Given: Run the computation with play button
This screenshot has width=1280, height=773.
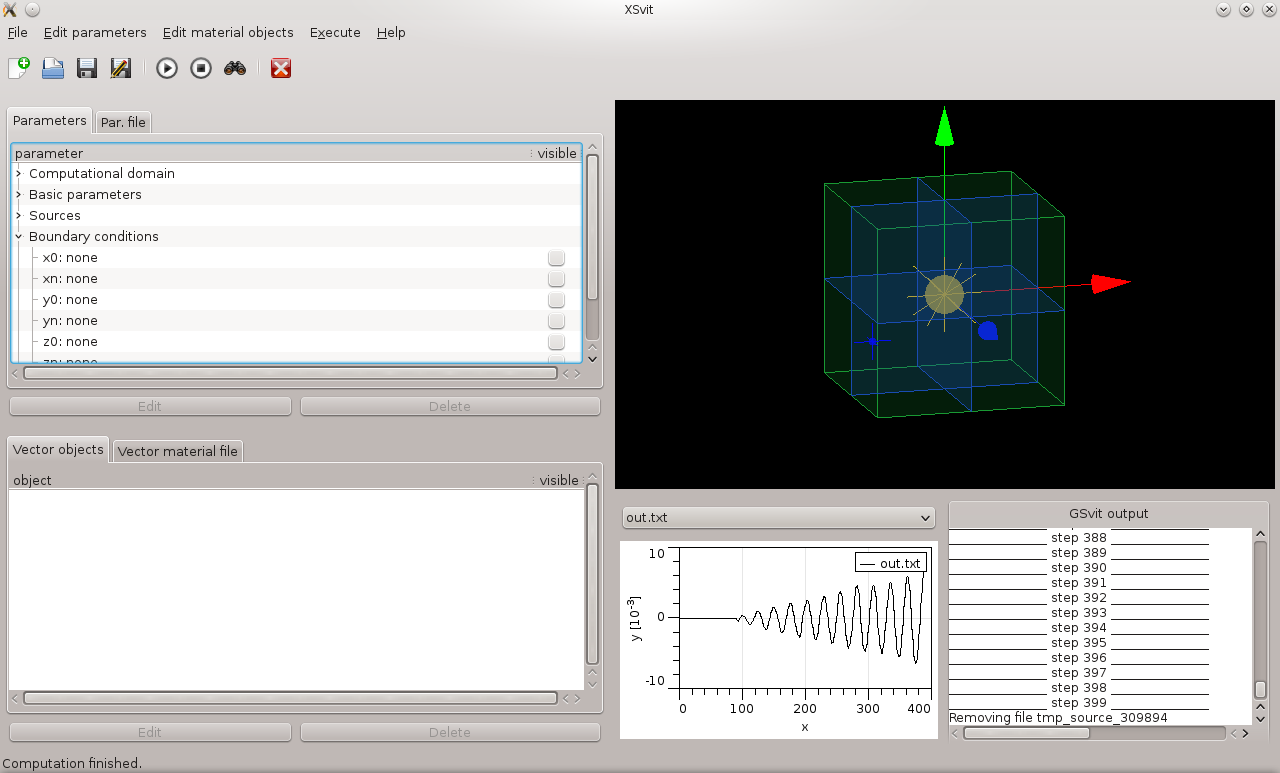Looking at the screenshot, I should tap(167, 68).
